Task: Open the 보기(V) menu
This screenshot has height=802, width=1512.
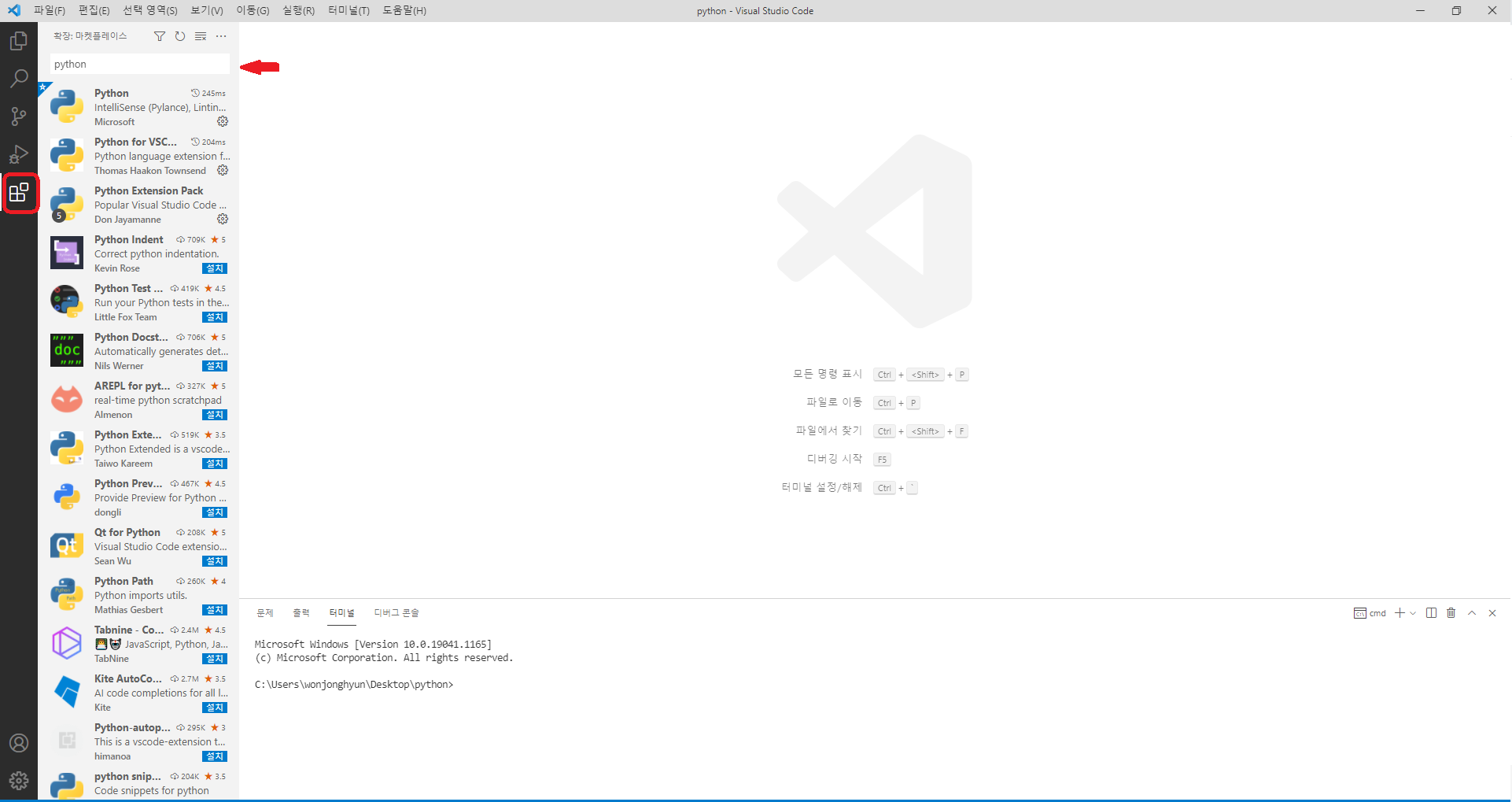Action: tap(207, 10)
